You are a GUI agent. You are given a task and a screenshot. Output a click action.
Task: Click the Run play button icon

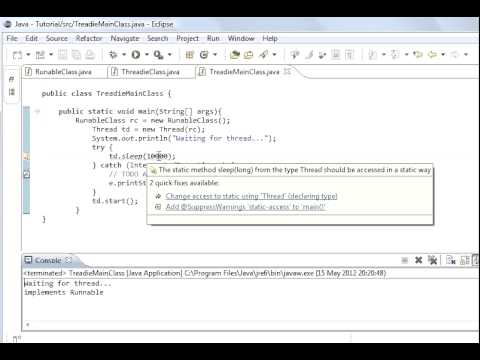136,54
